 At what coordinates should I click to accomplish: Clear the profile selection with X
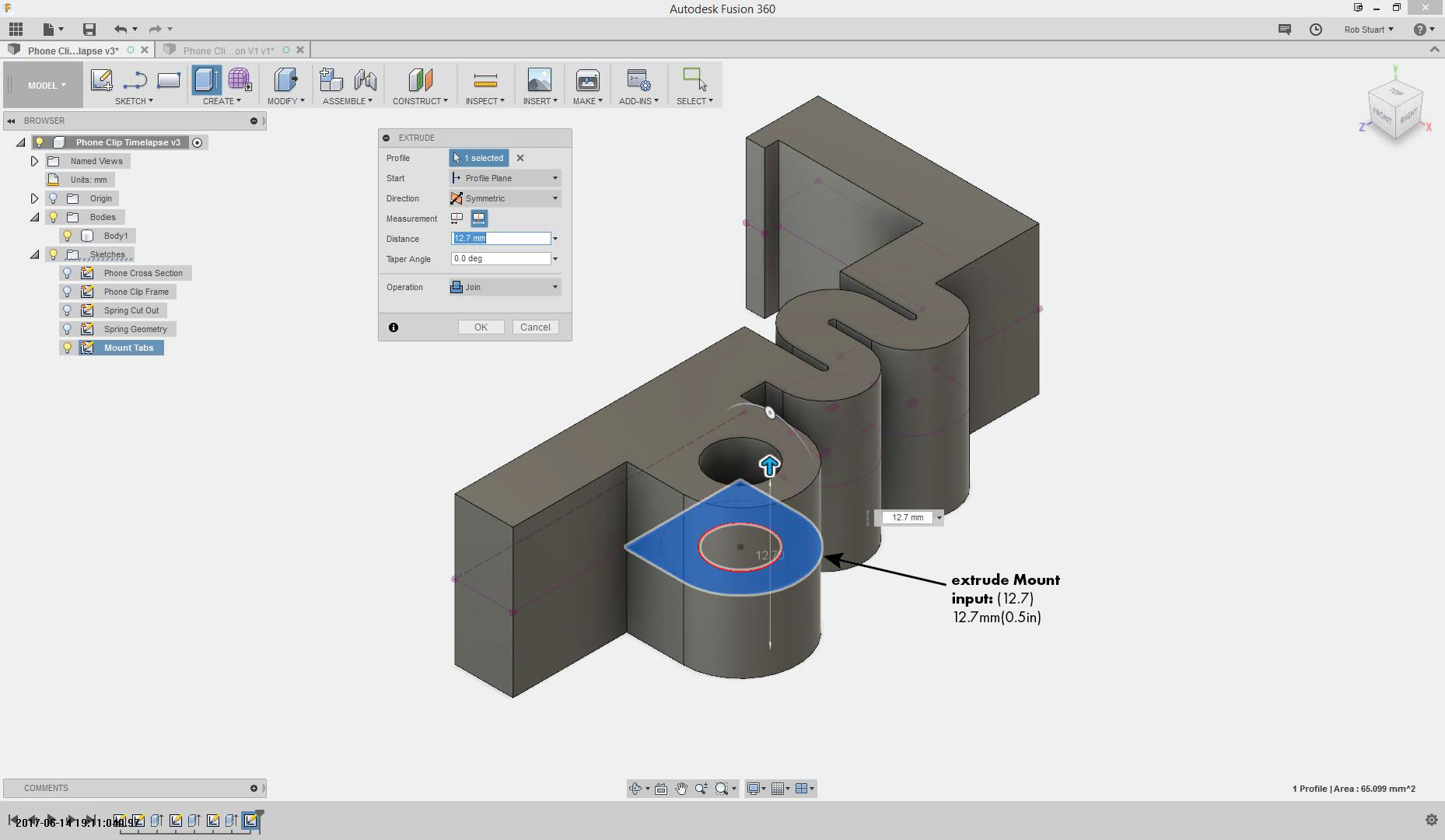[x=520, y=158]
